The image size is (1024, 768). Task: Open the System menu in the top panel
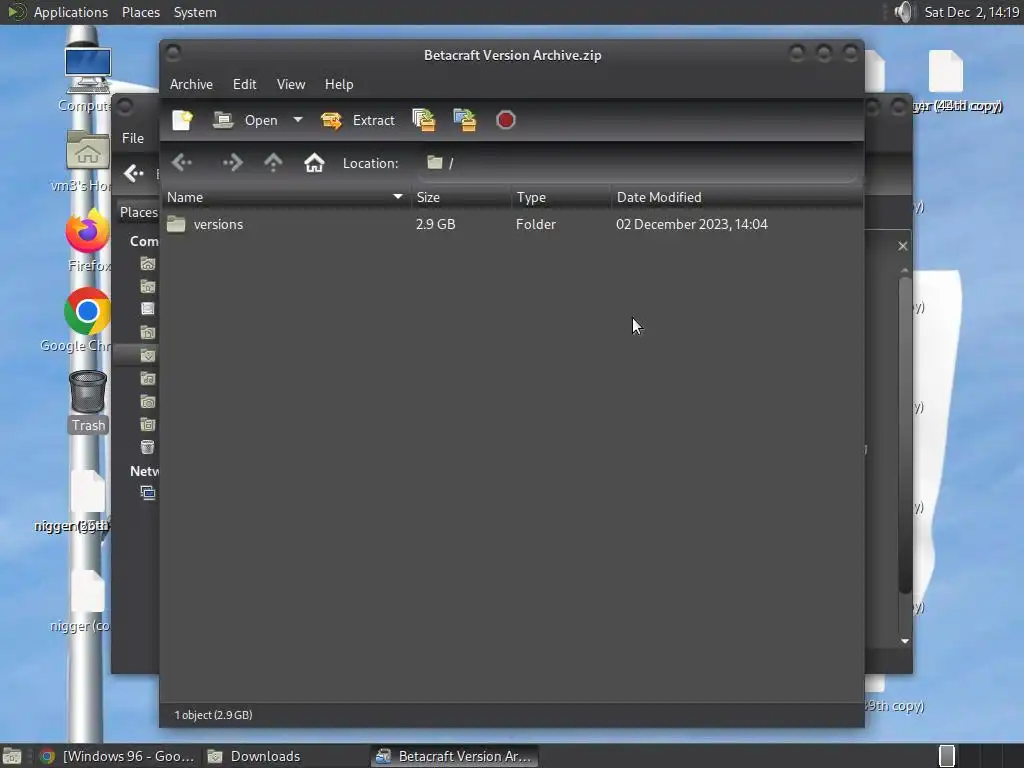click(x=195, y=12)
